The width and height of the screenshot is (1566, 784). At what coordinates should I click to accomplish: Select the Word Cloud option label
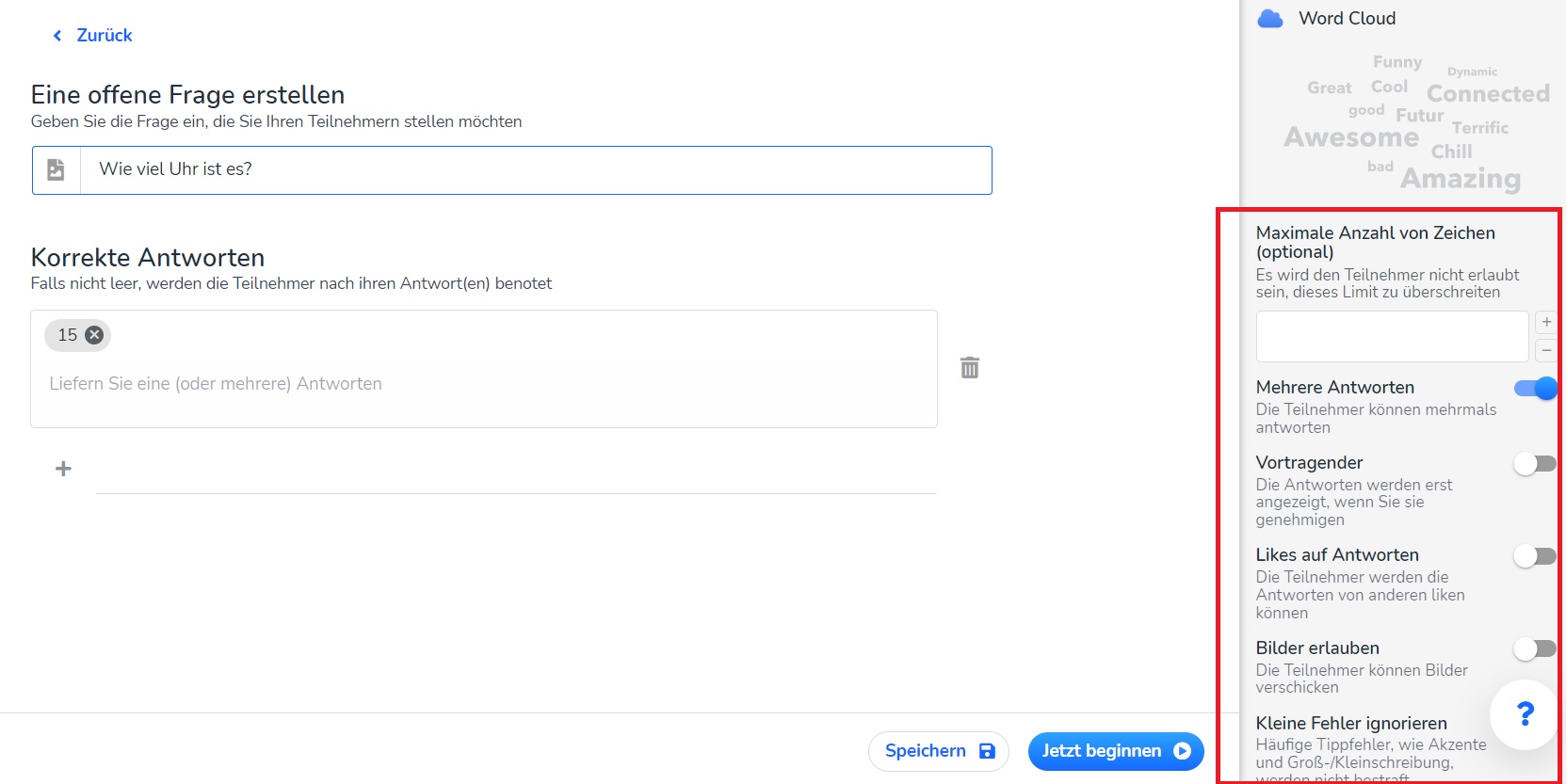pos(1347,19)
